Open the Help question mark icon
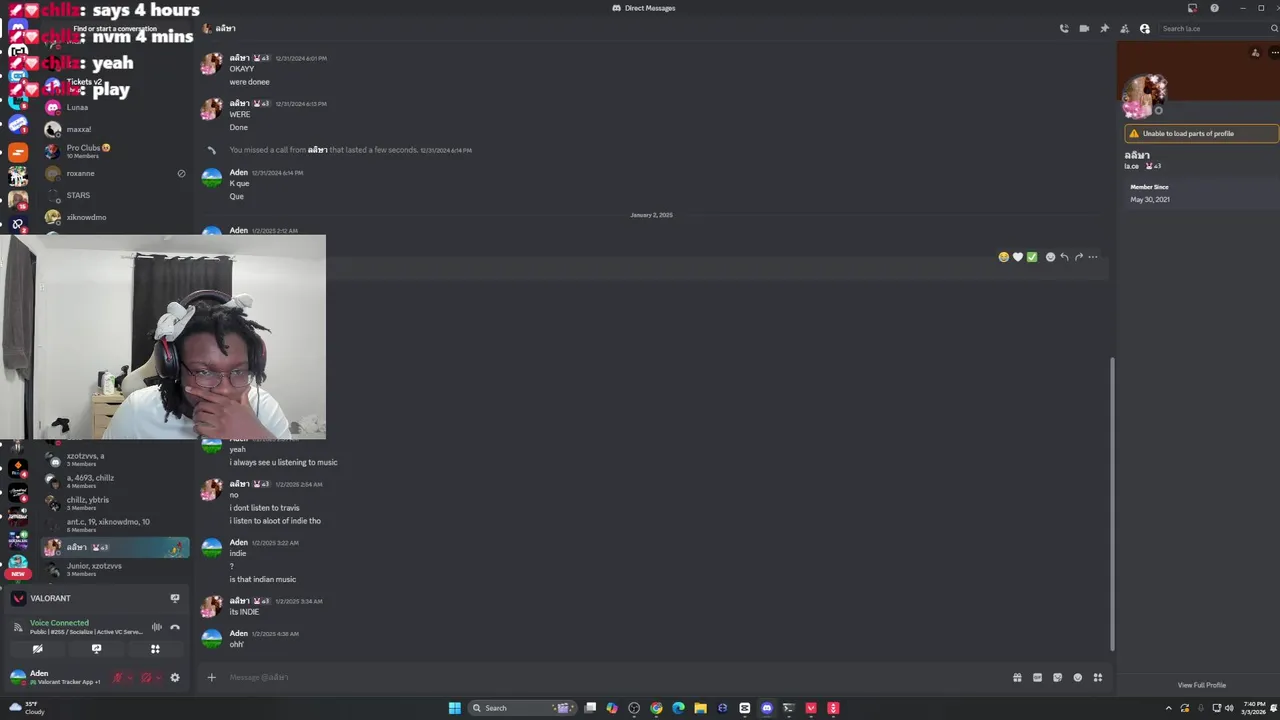 coord(1214,8)
